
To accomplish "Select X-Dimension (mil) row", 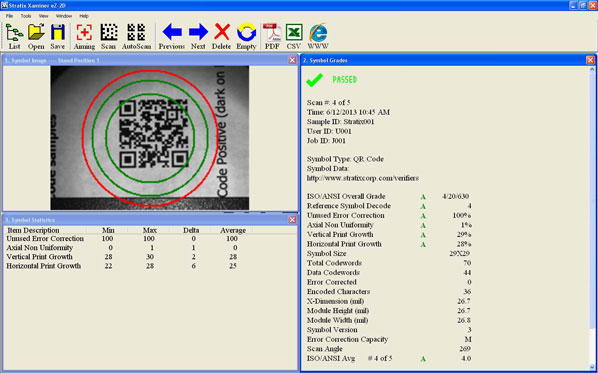I will click(x=389, y=301).
